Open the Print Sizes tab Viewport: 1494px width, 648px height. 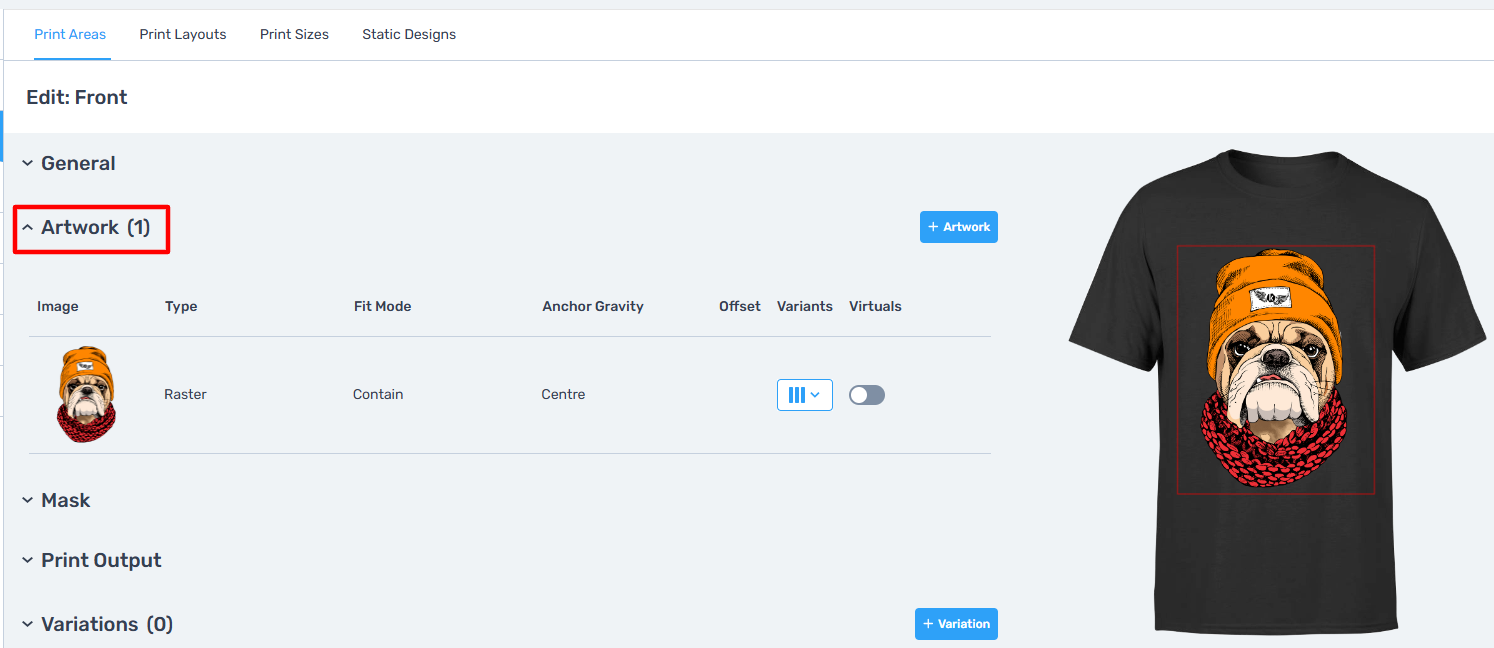294,34
